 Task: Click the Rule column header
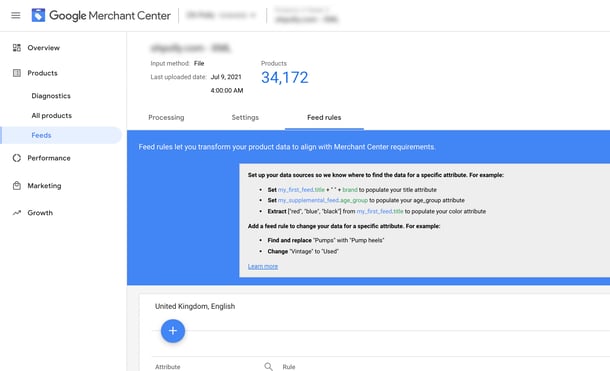coord(289,367)
